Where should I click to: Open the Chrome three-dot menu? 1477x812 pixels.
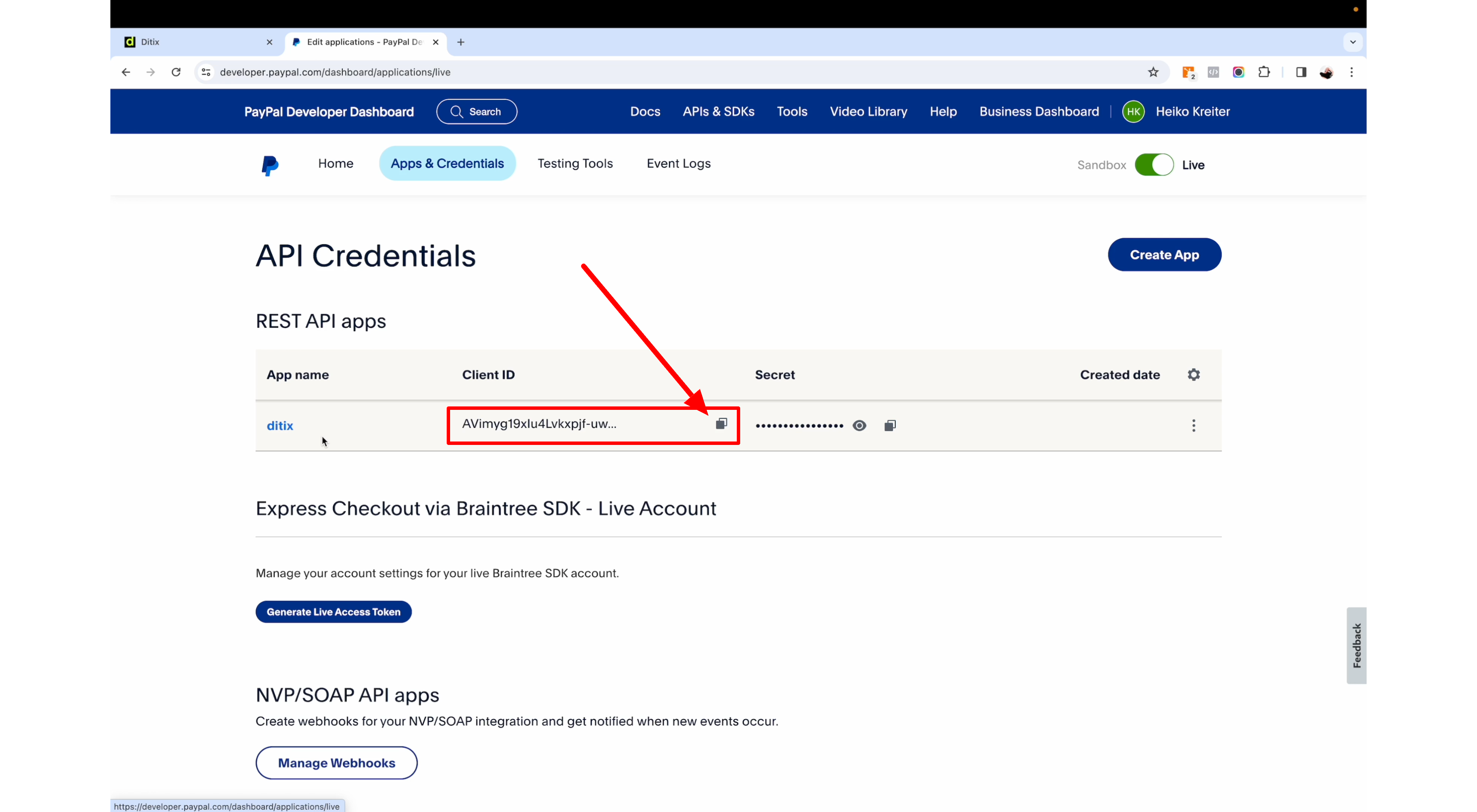click(1352, 72)
